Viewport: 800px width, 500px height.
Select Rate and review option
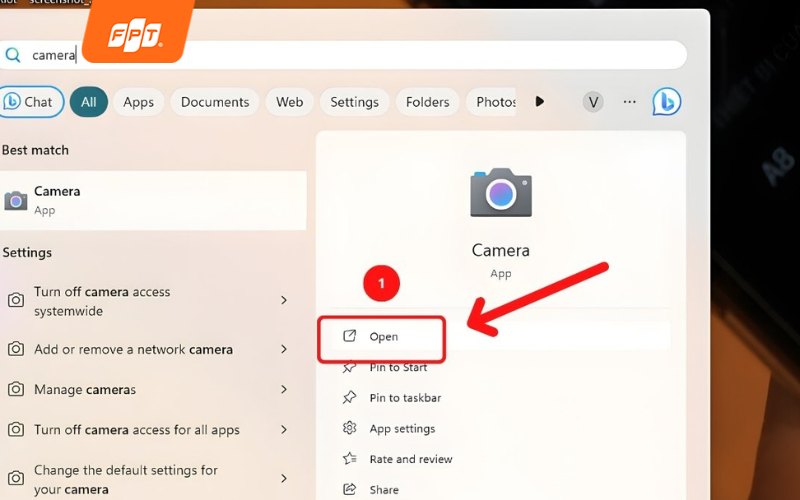(410, 459)
